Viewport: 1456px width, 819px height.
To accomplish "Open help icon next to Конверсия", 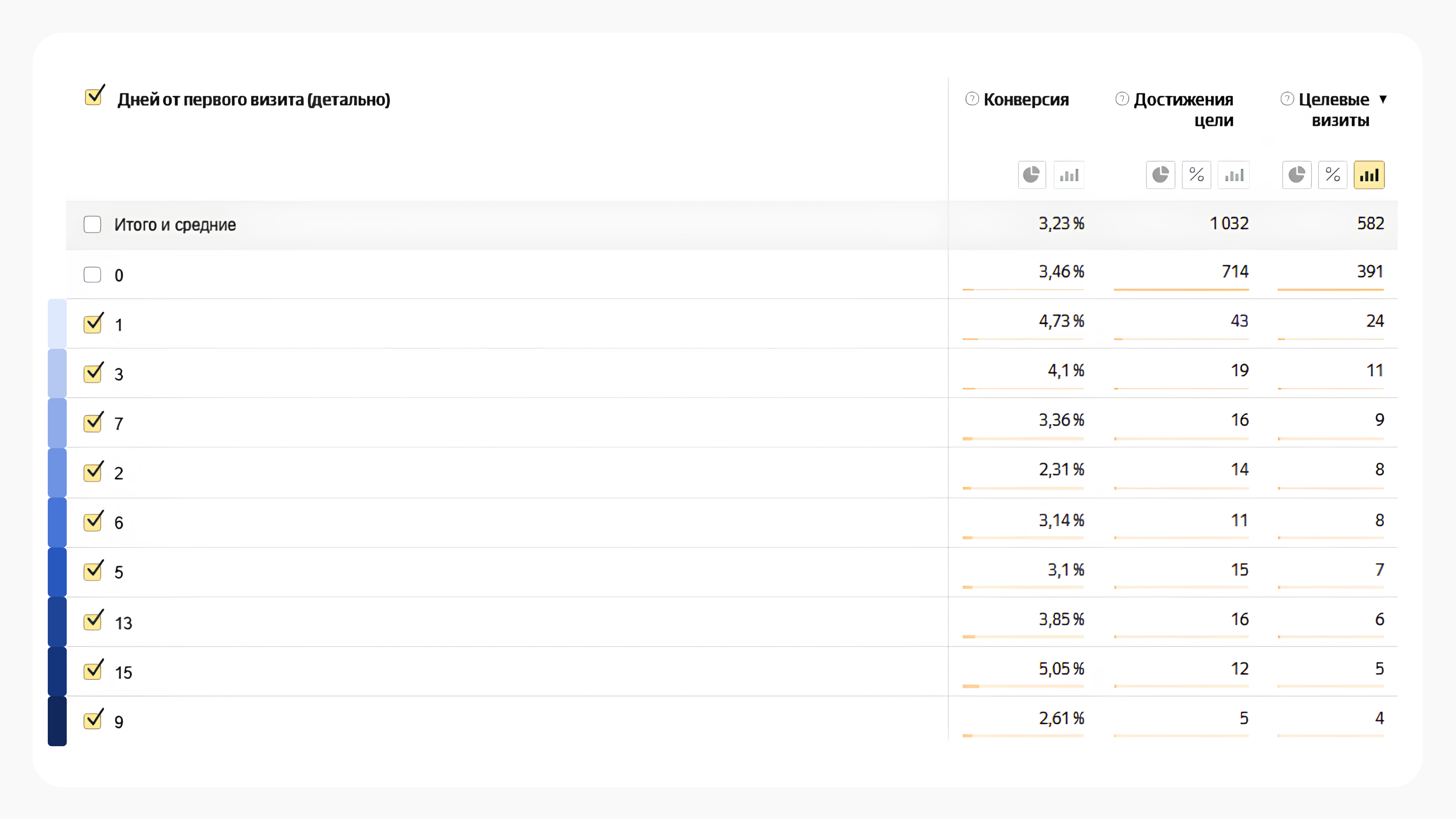I will [x=971, y=99].
